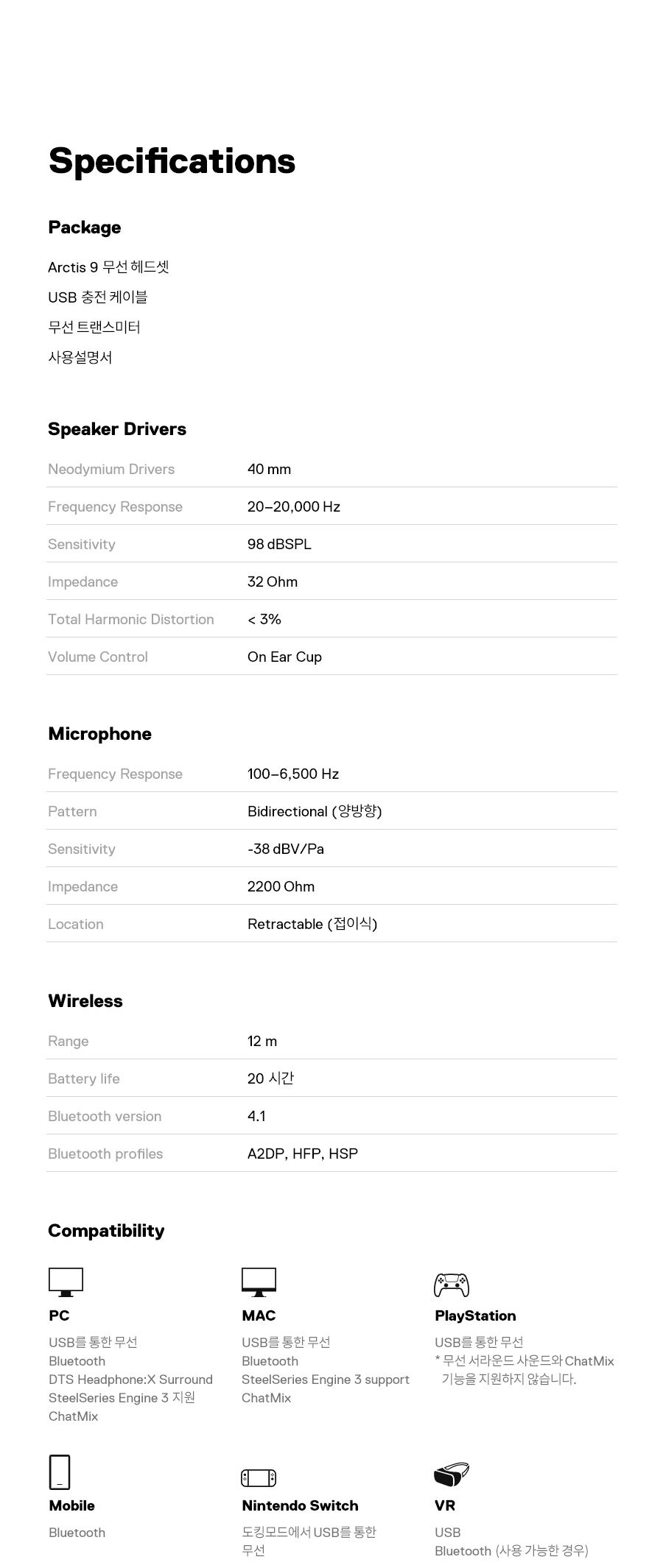Click the Microphone section heading
This screenshot has width=663, height=1568.
point(100,734)
